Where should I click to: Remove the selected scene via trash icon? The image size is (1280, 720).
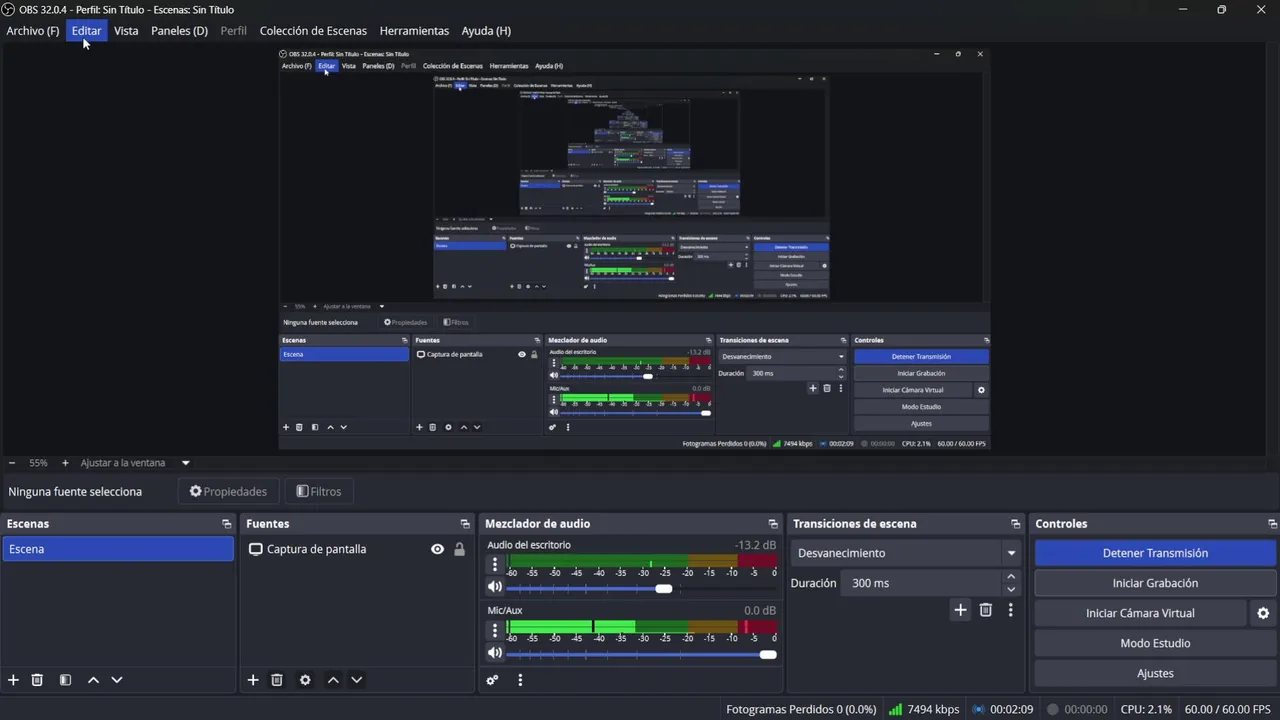[37, 680]
